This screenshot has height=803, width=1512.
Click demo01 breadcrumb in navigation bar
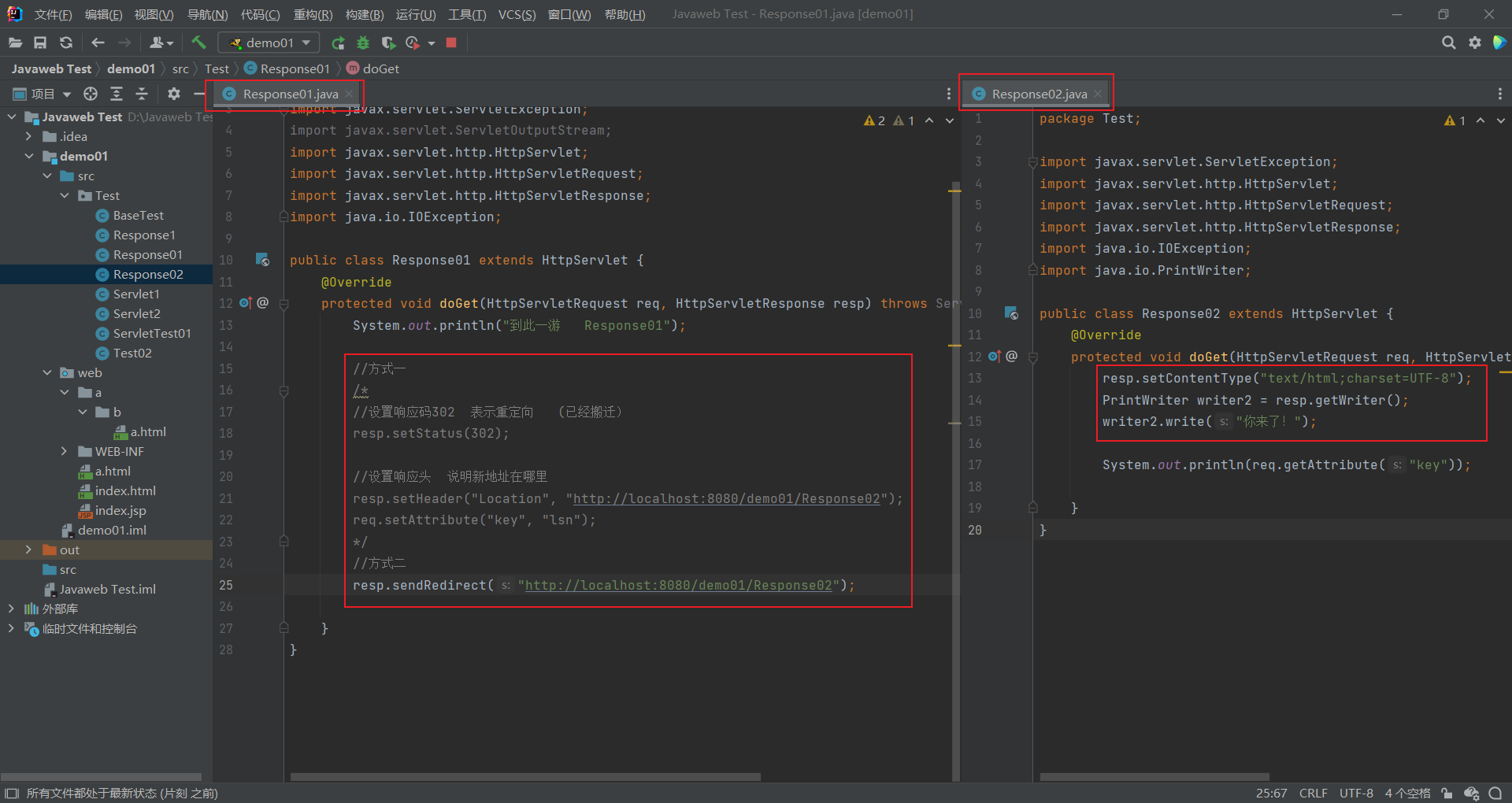(x=131, y=68)
